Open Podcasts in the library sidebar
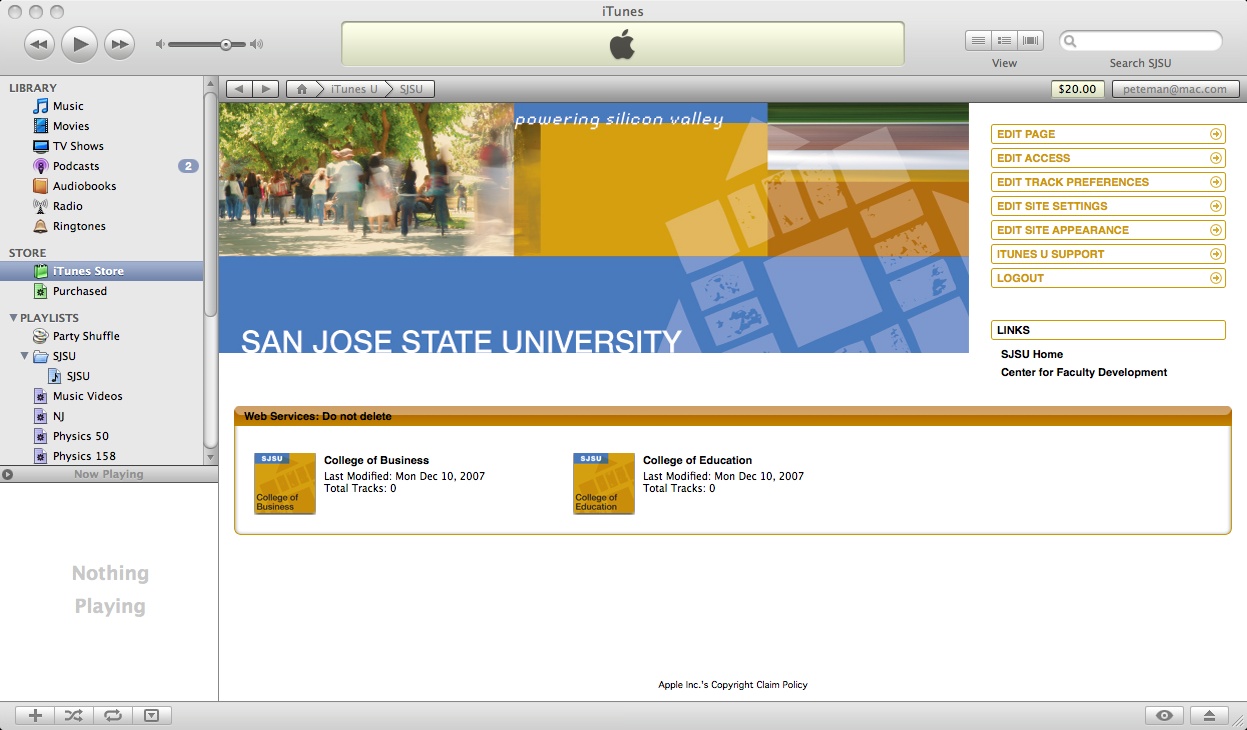Viewport: 1247px width, 730px height. click(x=76, y=166)
